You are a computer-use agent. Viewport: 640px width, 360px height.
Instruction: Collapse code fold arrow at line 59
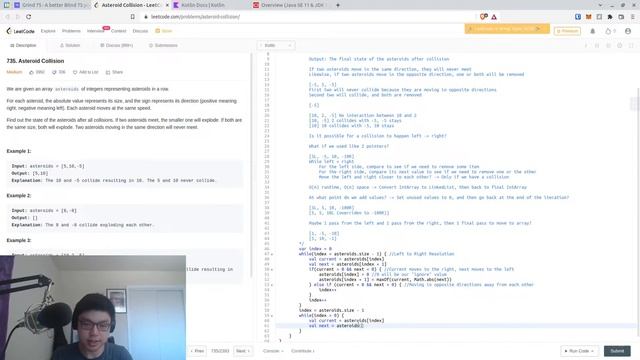pyautogui.click(x=272, y=316)
